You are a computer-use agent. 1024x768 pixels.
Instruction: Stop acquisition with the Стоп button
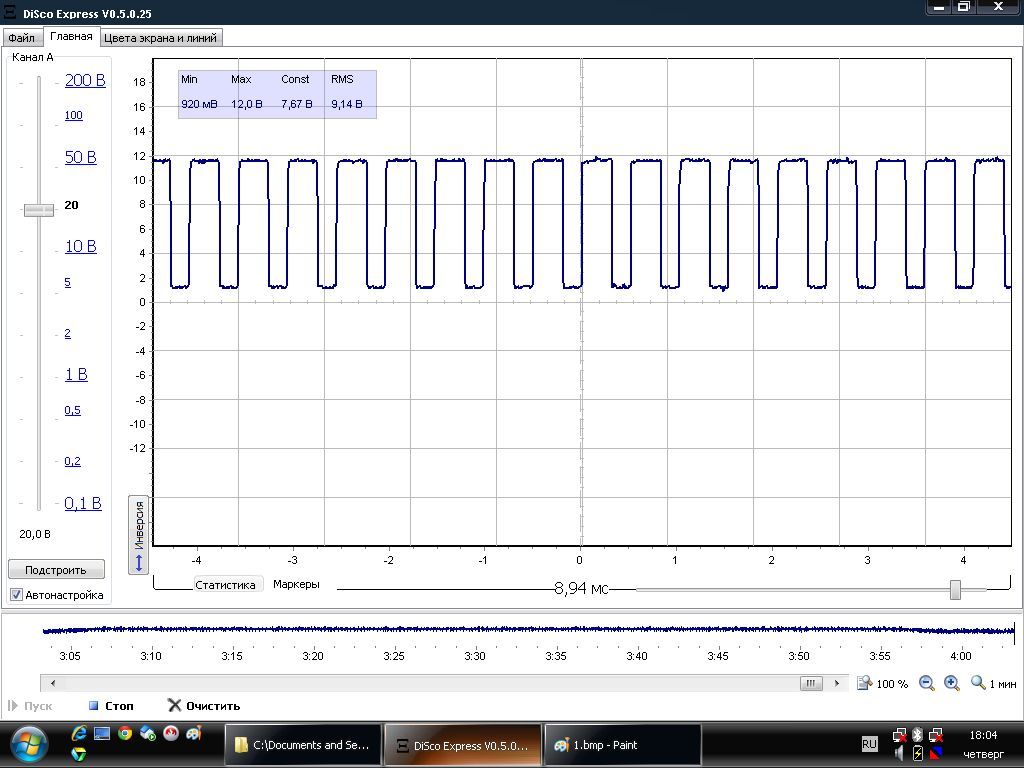pos(111,705)
